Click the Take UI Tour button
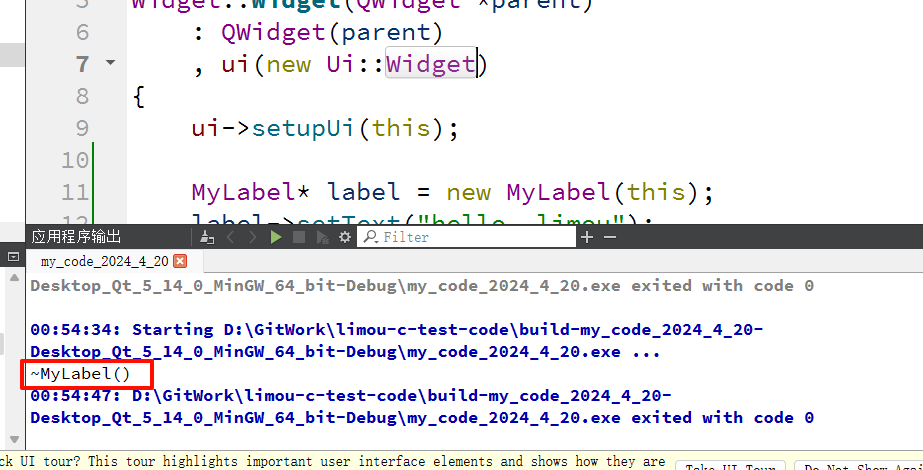This screenshot has width=923, height=470. pyautogui.click(x=731, y=466)
